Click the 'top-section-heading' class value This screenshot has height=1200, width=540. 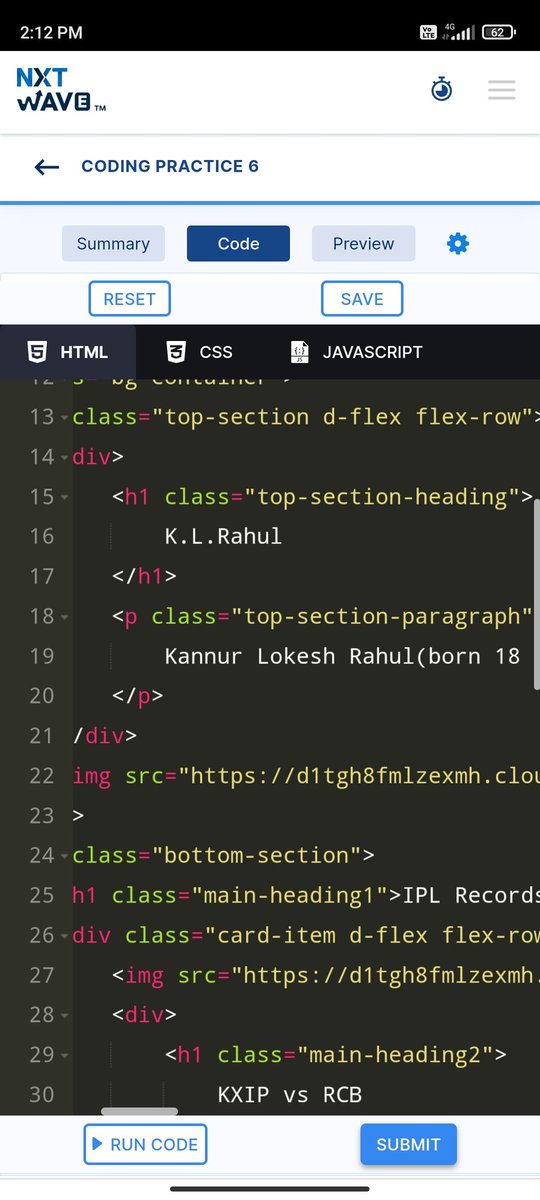[x=382, y=496]
